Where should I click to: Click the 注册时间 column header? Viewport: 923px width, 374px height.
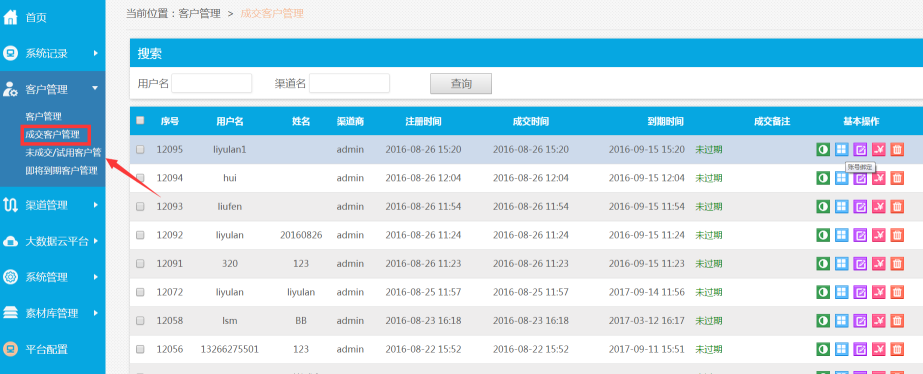click(x=423, y=121)
